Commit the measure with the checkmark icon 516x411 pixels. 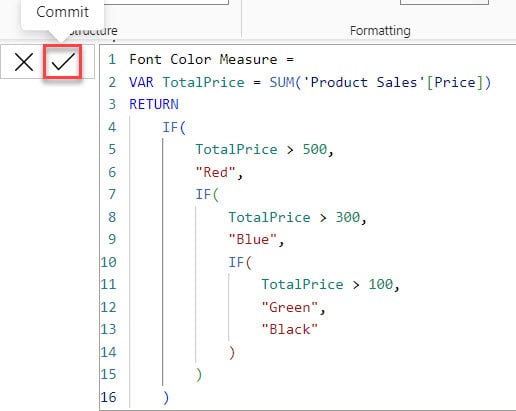tap(63, 62)
